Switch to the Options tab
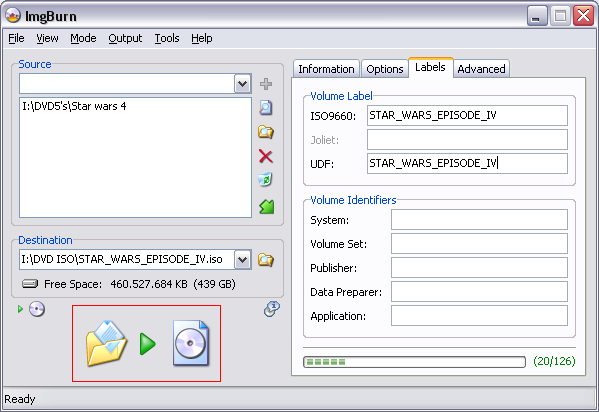Screen dimensions: 599x412 pos(385,69)
